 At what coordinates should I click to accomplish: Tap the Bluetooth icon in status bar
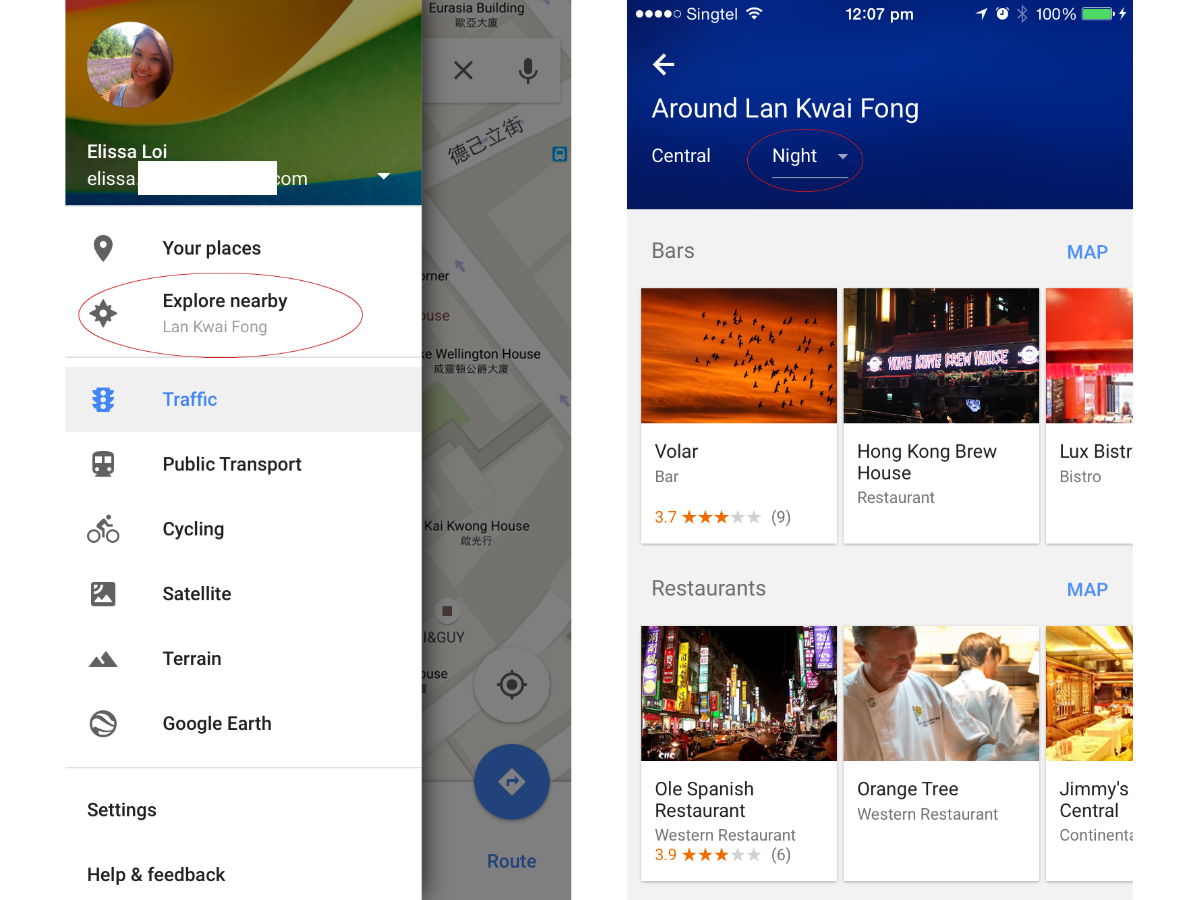pyautogui.click(x=1022, y=14)
